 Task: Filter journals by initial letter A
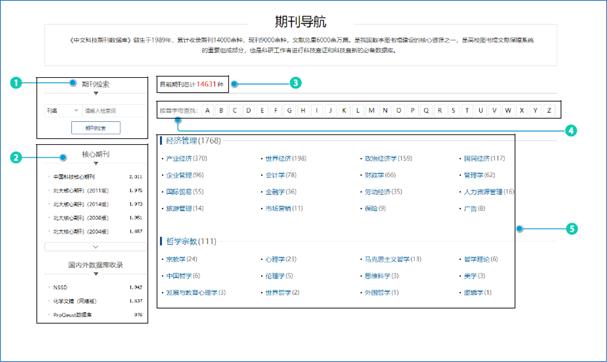click(207, 110)
